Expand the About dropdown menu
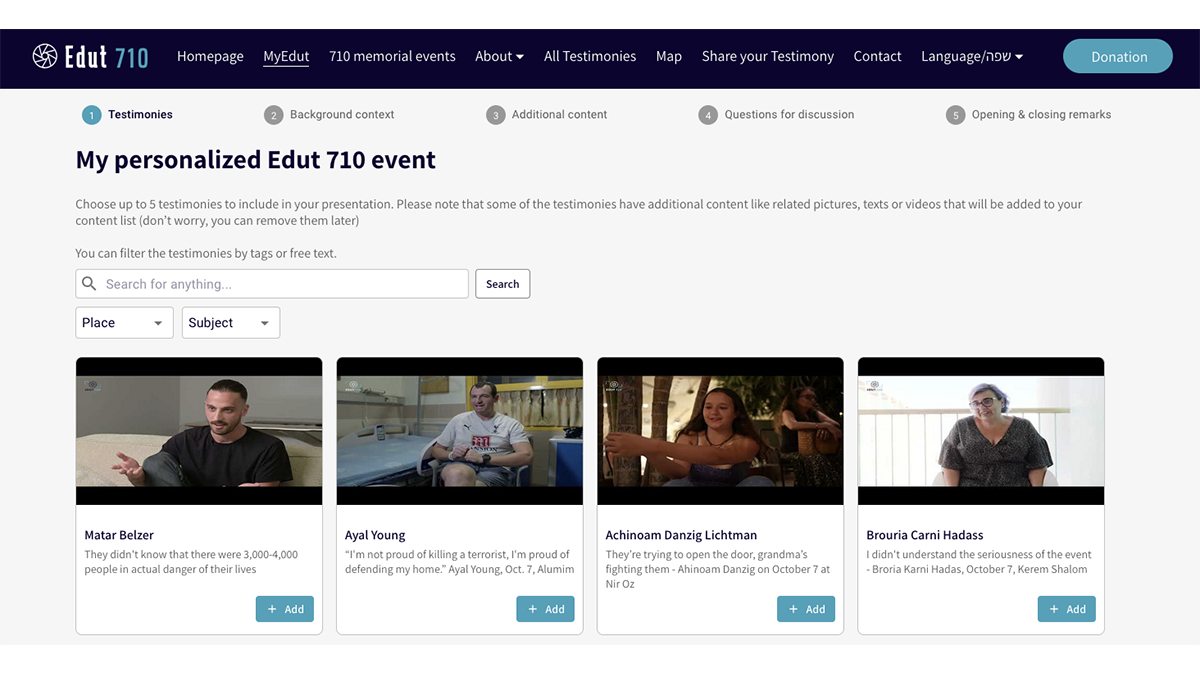The height and width of the screenshot is (675, 1200). [x=499, y=56]
